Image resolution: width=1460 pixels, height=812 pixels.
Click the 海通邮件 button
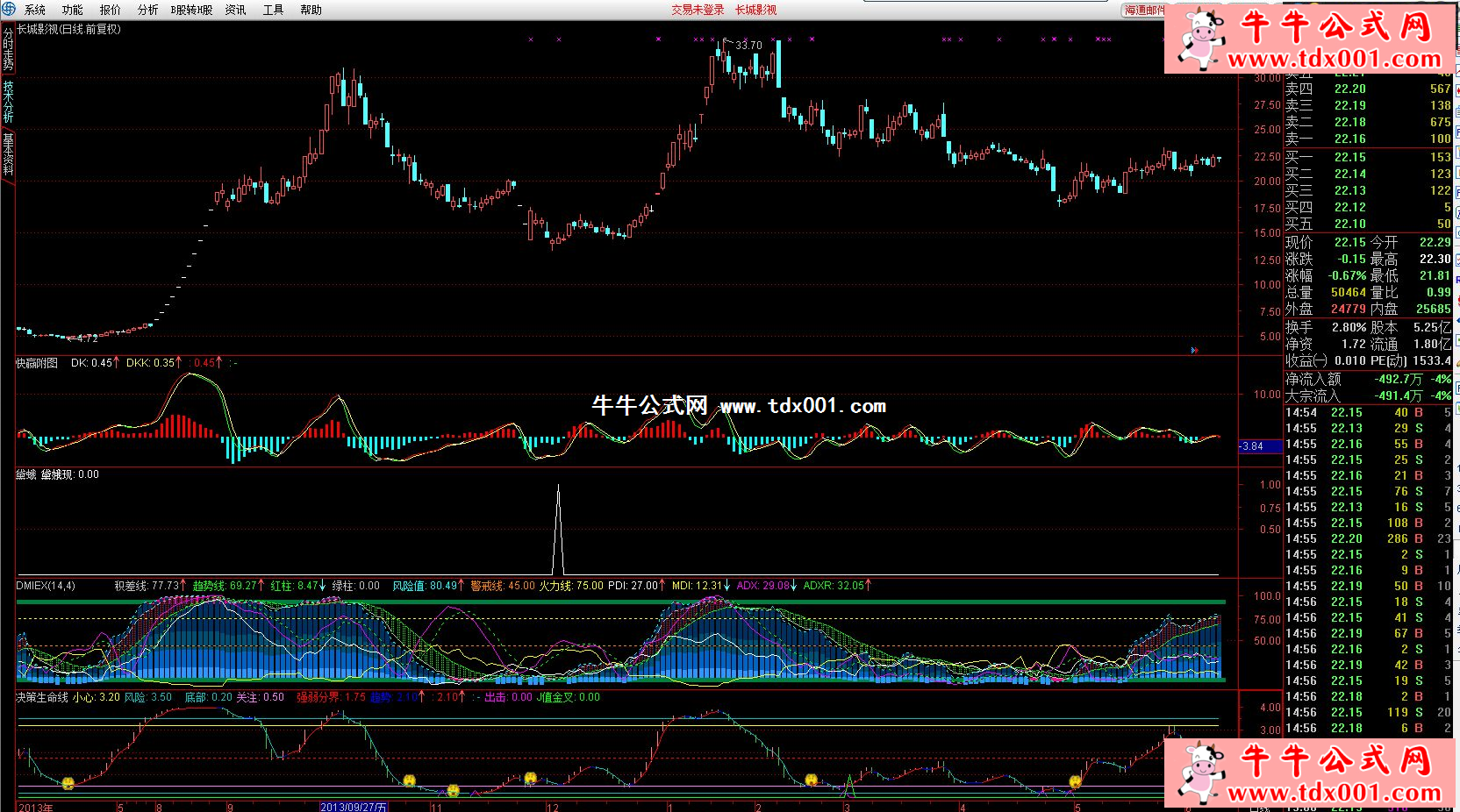point(1145,11)
